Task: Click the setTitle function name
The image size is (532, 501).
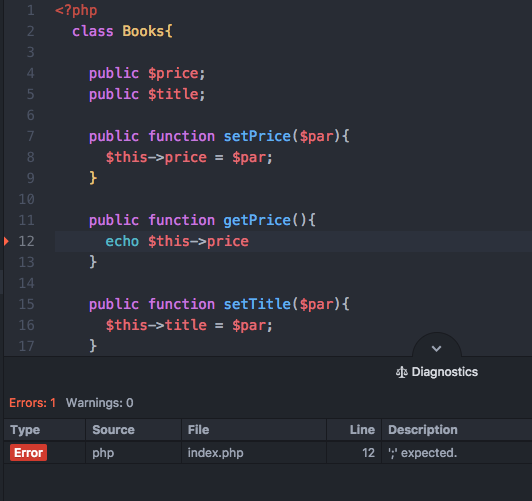Action: click(x=257, y=304)
